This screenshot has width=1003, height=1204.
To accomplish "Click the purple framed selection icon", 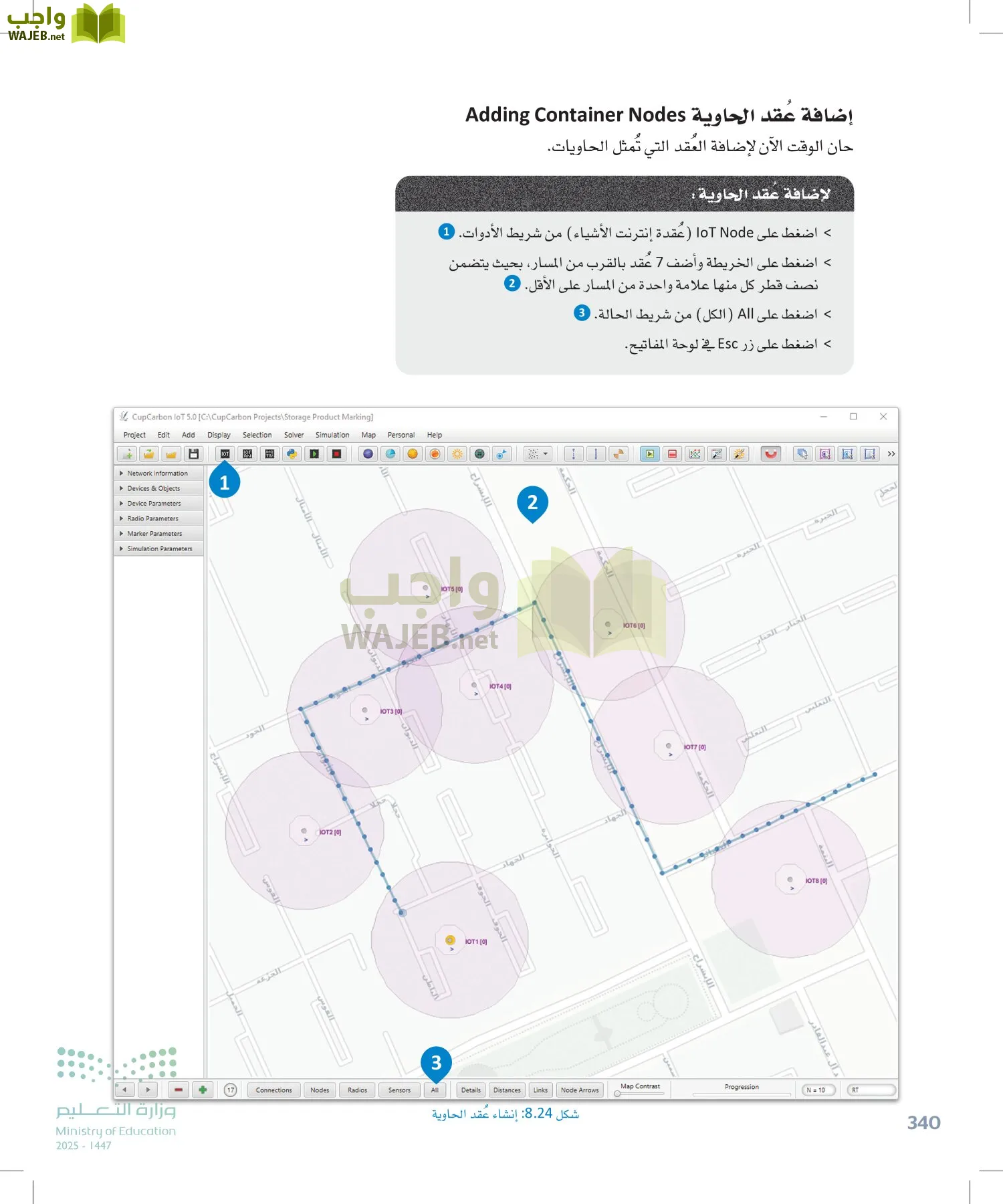I will tap(825, 454).
